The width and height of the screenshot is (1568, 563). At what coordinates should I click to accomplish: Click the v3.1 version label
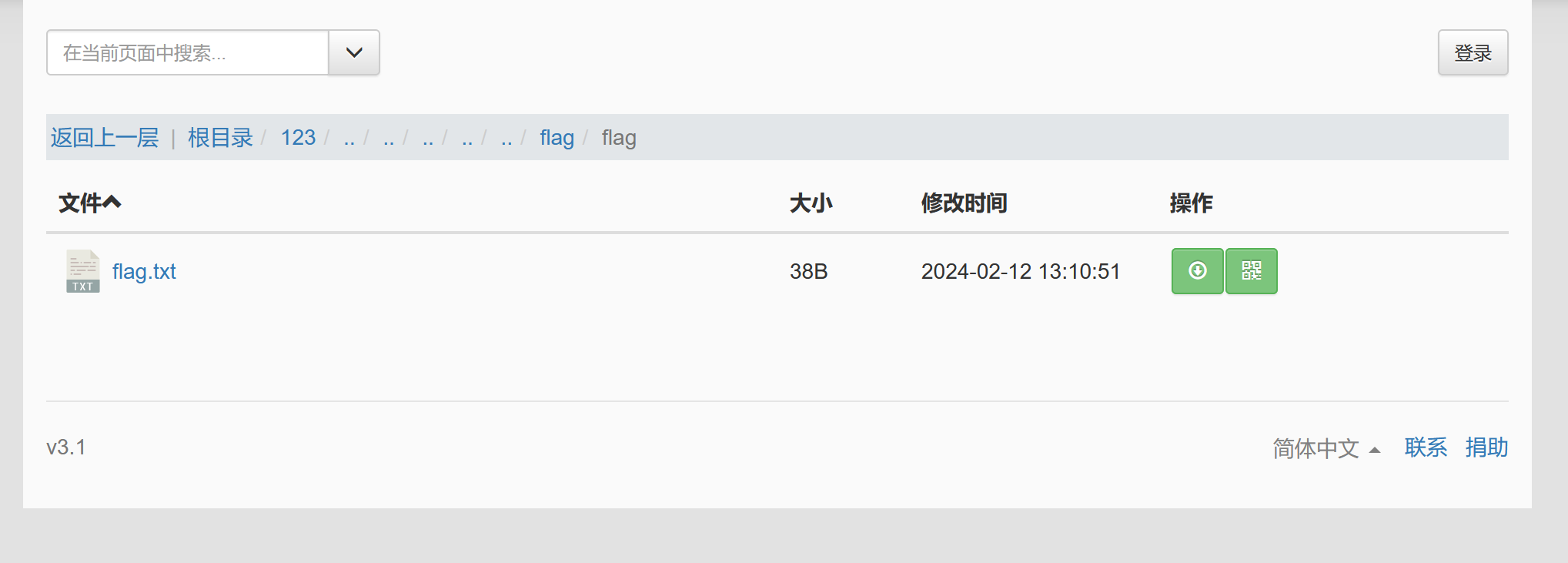[x=66, y=447]
